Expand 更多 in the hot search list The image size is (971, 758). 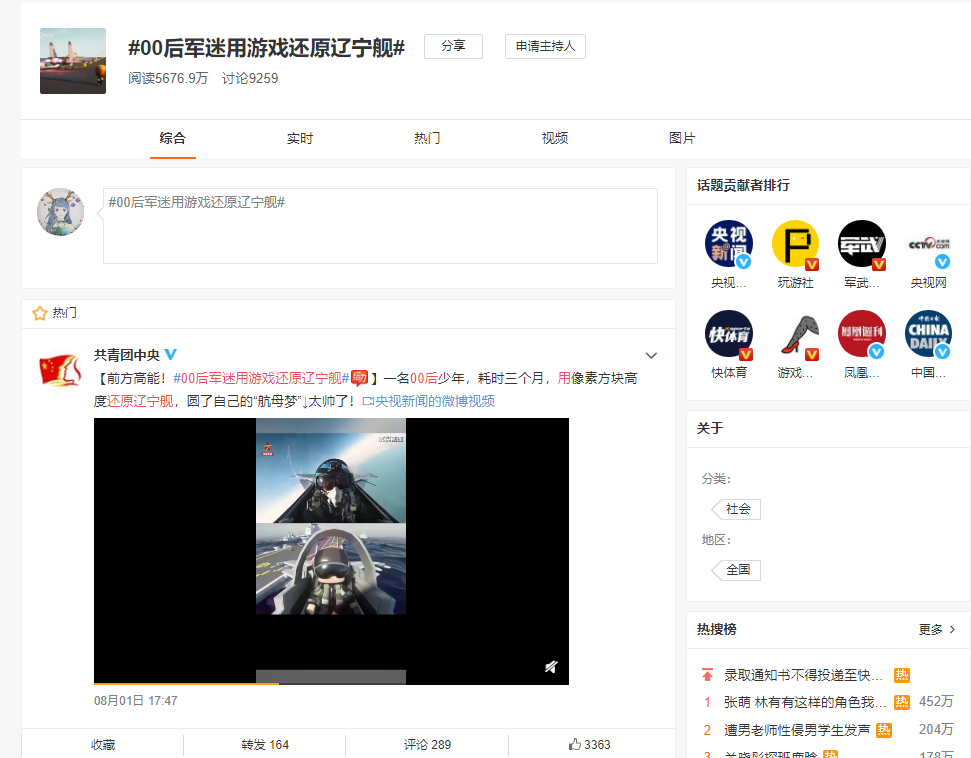tap(936, 629)
